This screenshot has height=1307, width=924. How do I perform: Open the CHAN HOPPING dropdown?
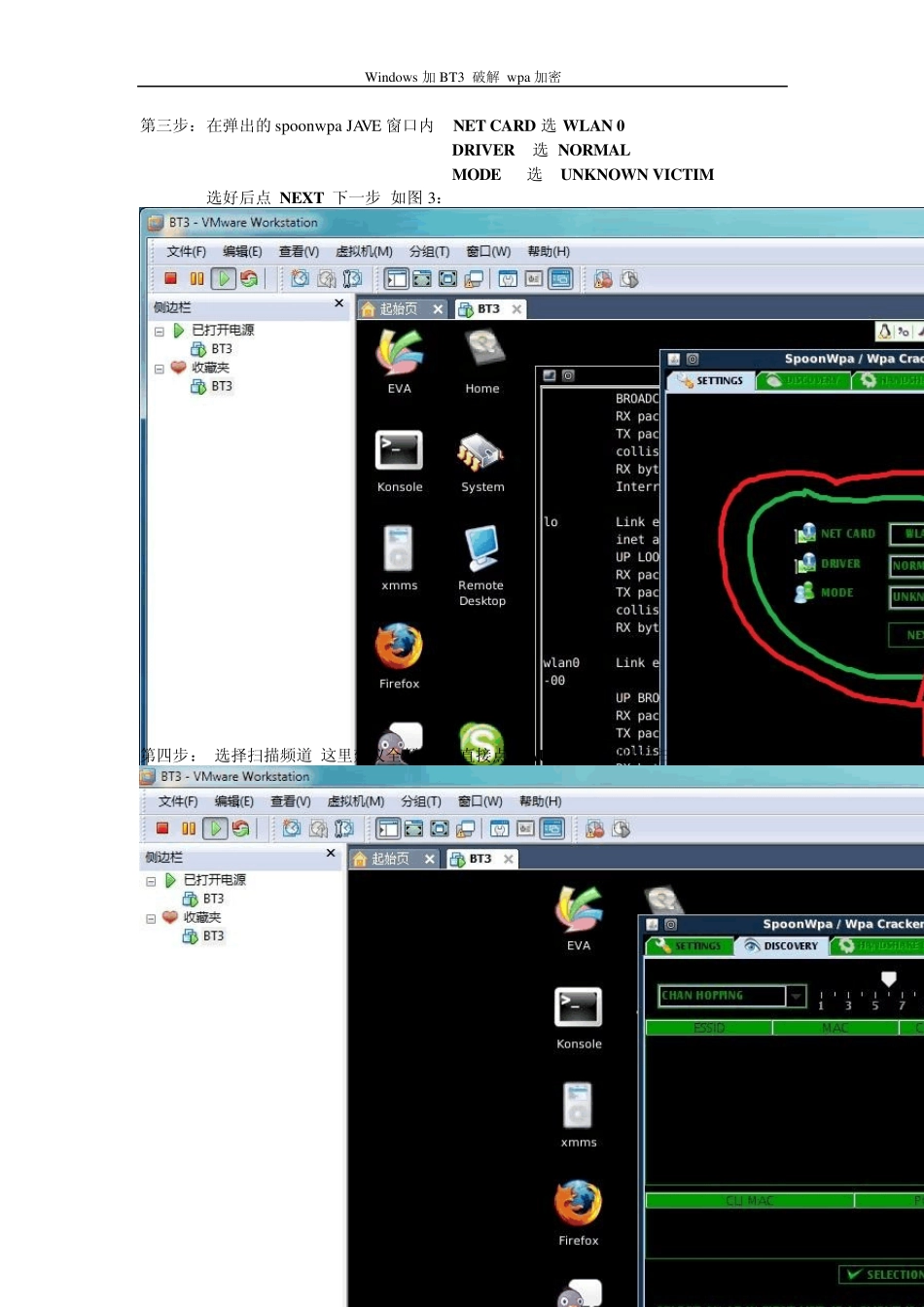(797, 996)
